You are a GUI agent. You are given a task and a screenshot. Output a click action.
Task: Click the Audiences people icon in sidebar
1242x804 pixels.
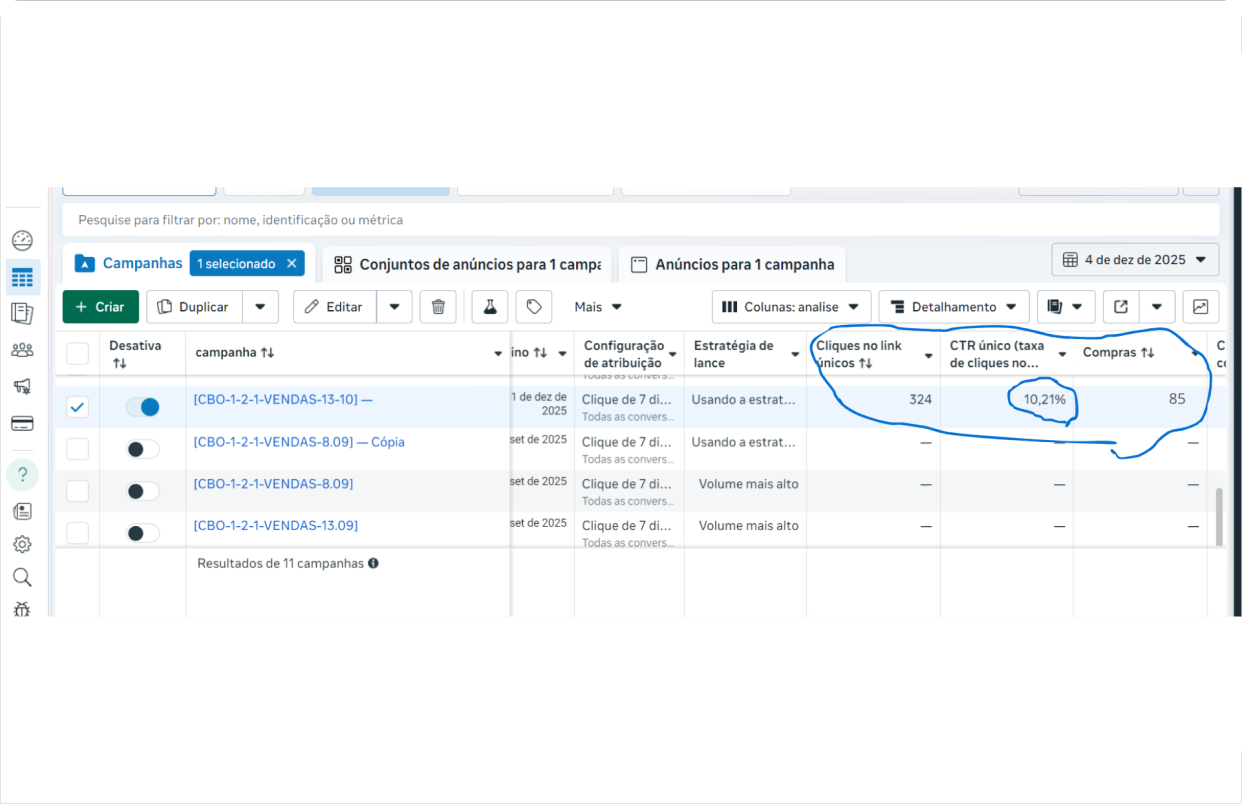click(x=22, y=350)
